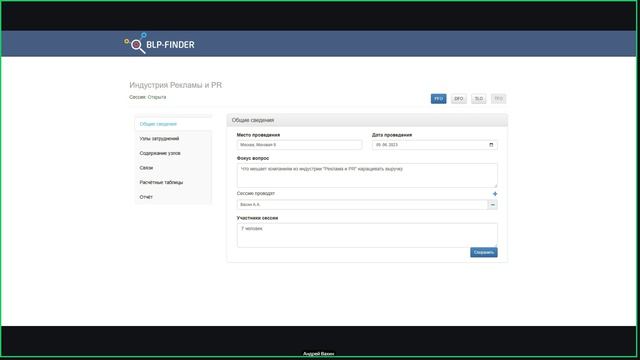Click the presenter name caption at screen bottom

(318, 354)
